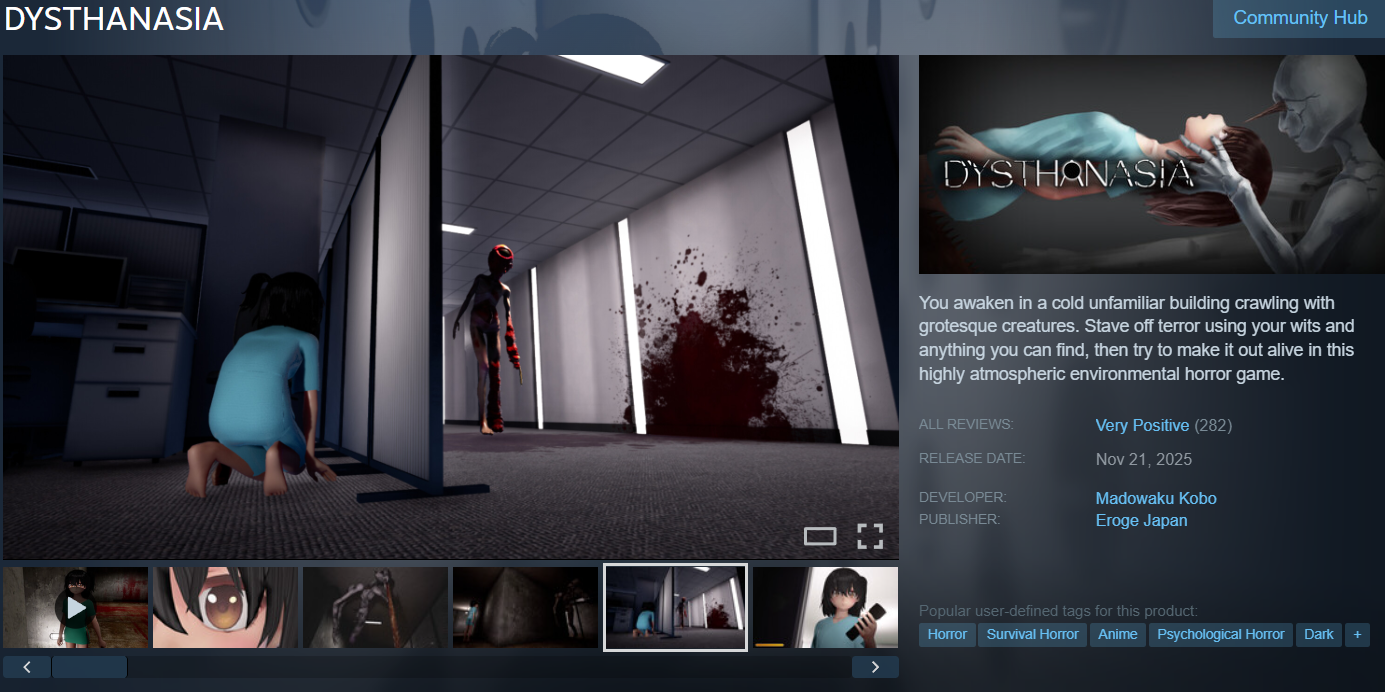Click the DYSTHANASIA page title

pyautogui.click(x=114, y=18)
